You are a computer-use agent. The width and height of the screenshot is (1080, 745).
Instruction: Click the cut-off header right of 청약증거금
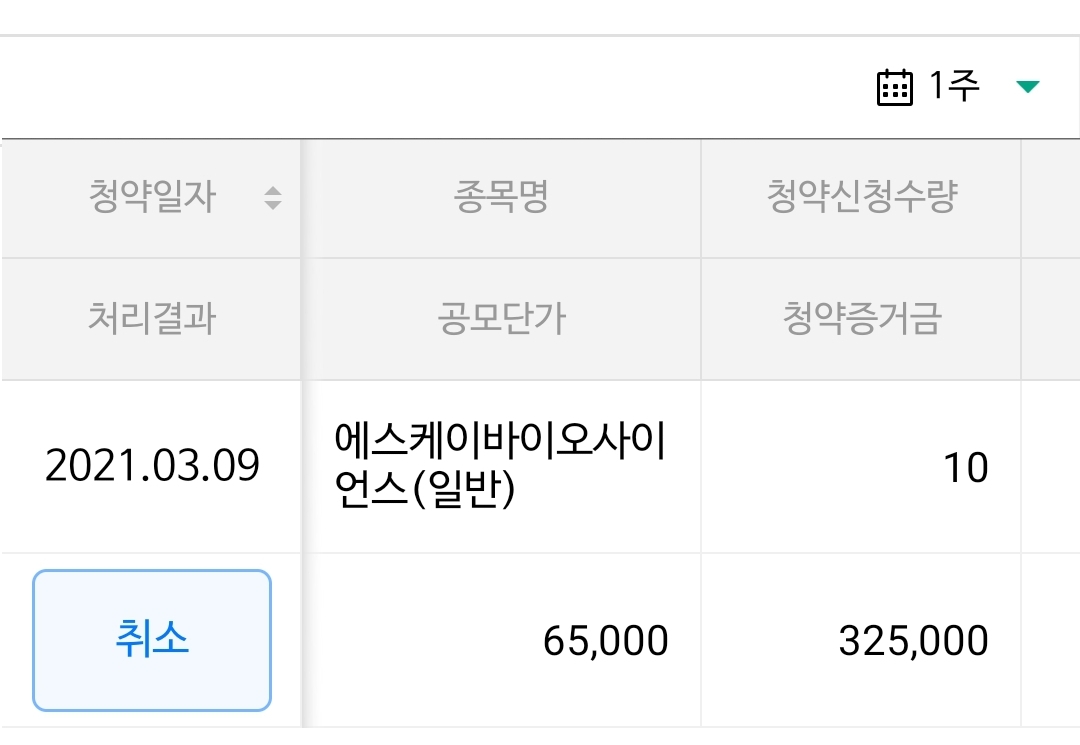1051,319
